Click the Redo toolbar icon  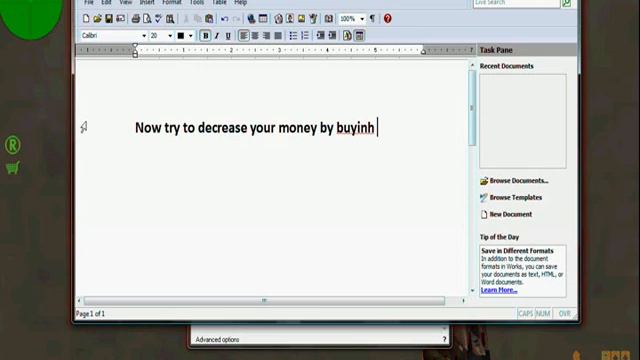tap(236, 19)
